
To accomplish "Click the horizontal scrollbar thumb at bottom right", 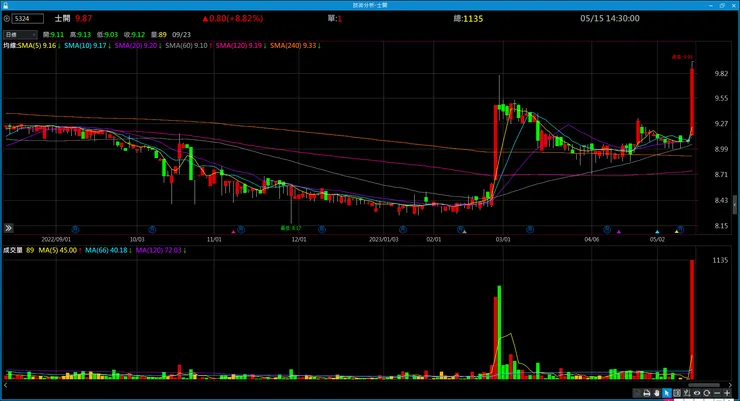I will tap(704, 385).
